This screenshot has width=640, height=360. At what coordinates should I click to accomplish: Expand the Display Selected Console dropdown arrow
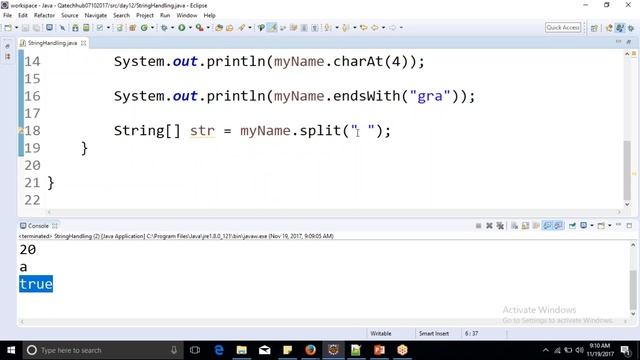click(592, 226)
